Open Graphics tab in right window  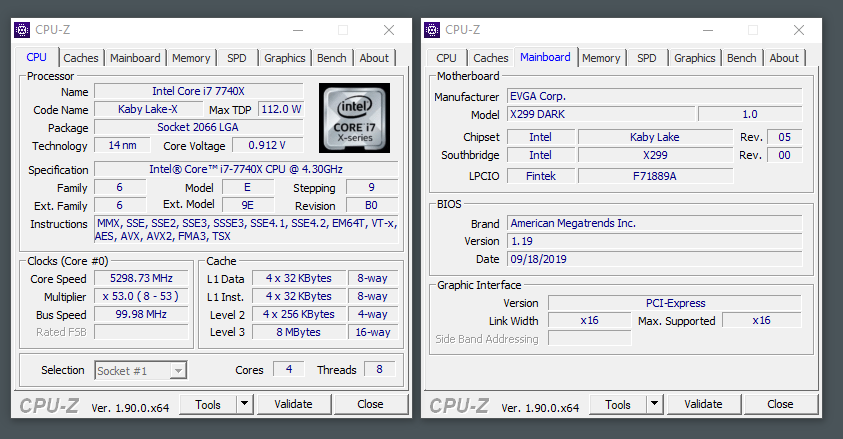695,58
